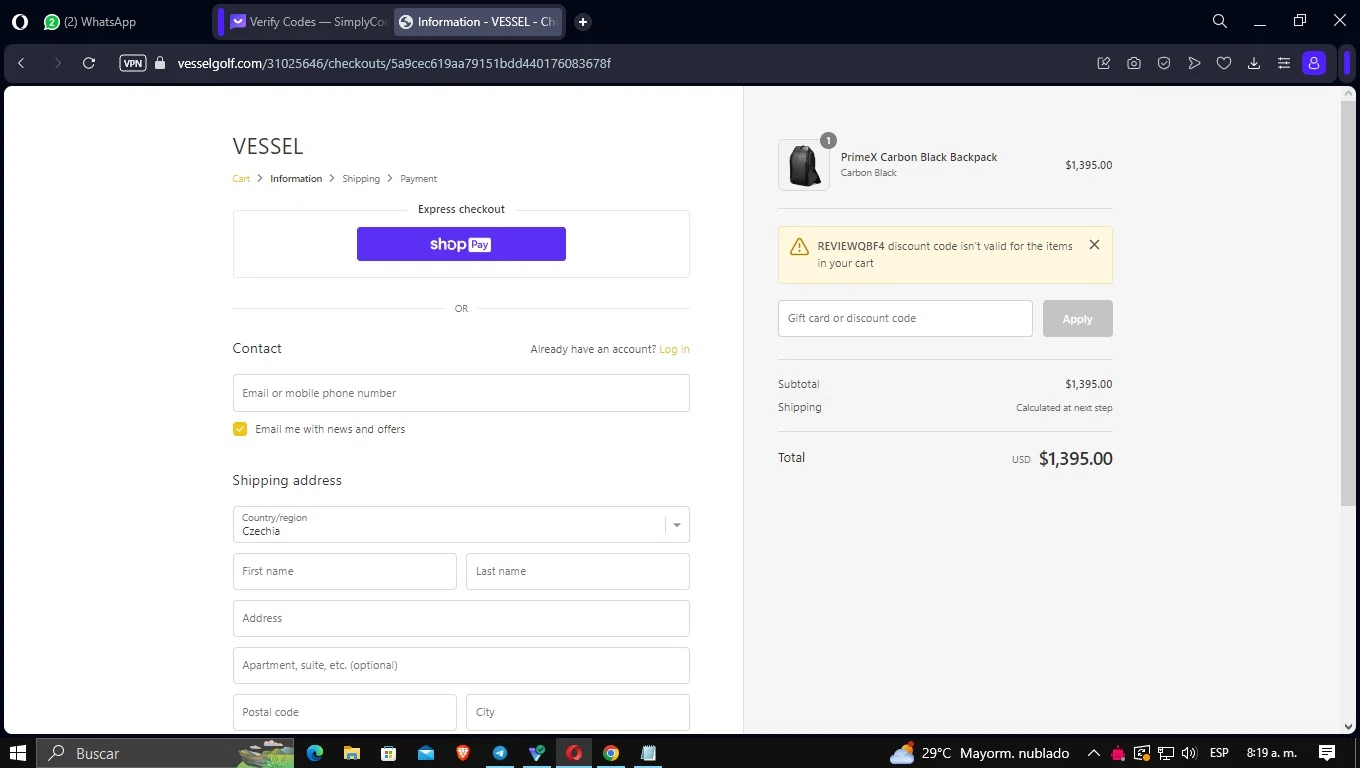The width and height of the screenshot is (1360, 768).
Task: Open the downloads panel
Action: pos(1254,63)
